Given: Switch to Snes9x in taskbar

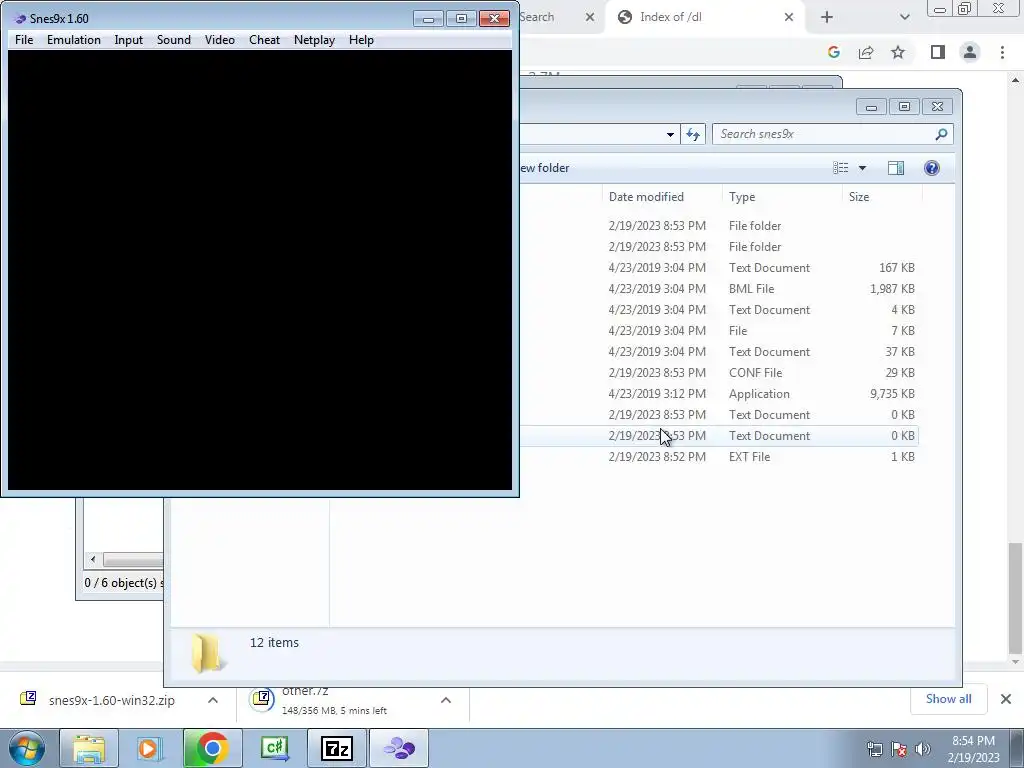Looking at the screenshot, I should (x=399, y=748).
